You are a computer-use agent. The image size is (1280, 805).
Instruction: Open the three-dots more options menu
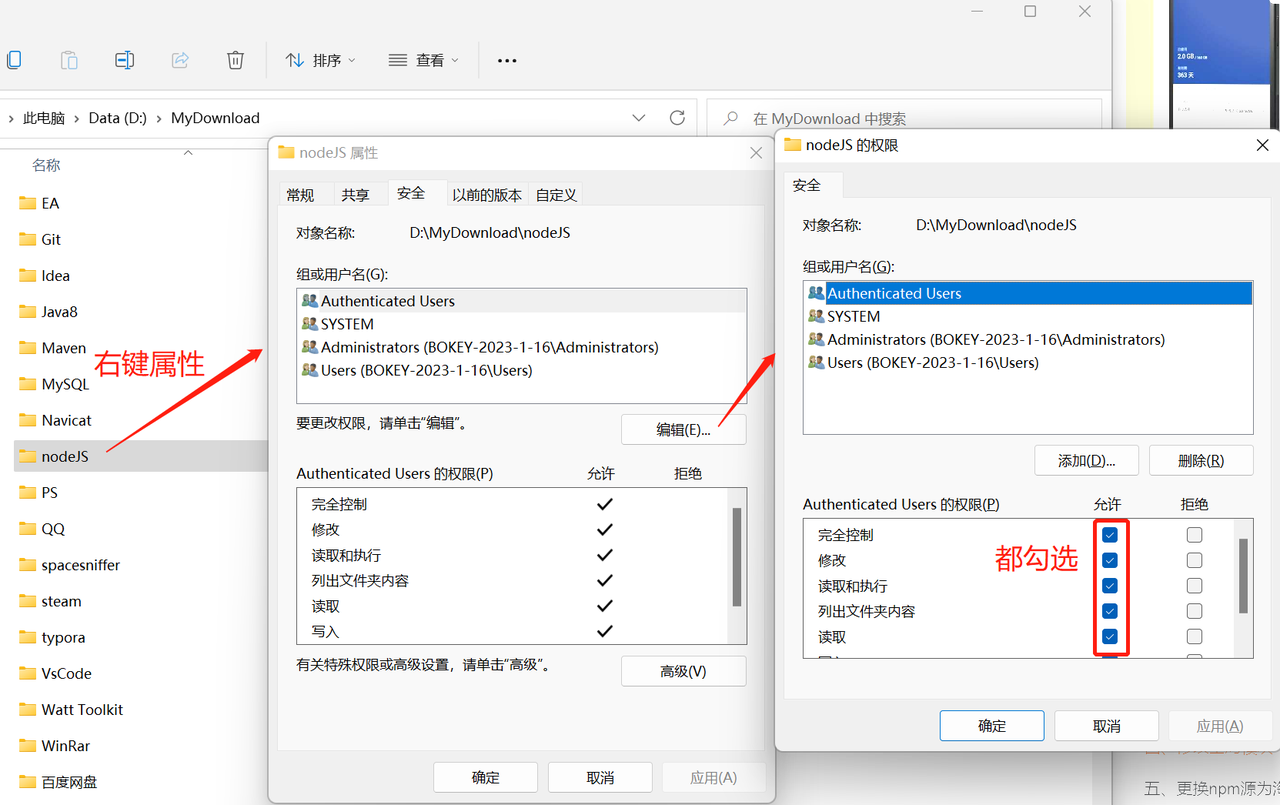tap(507, 61)
